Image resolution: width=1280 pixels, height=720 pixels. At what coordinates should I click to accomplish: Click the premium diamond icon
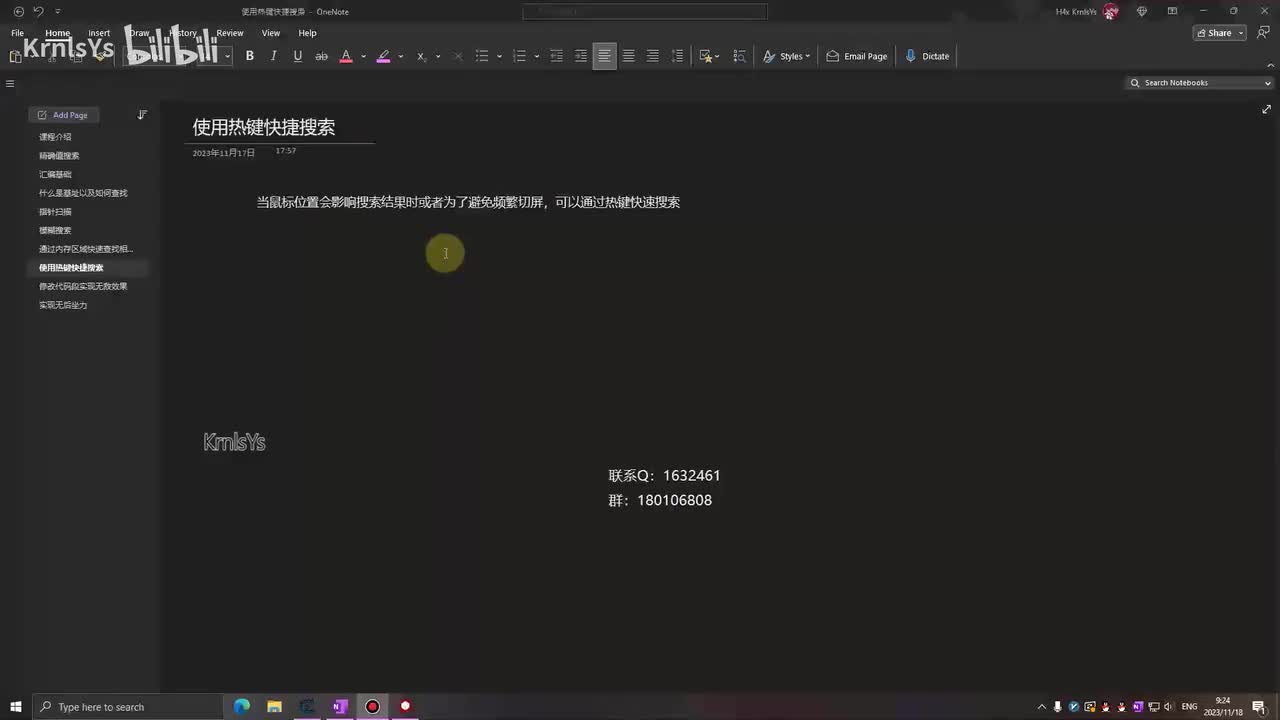pos(1142,11)
